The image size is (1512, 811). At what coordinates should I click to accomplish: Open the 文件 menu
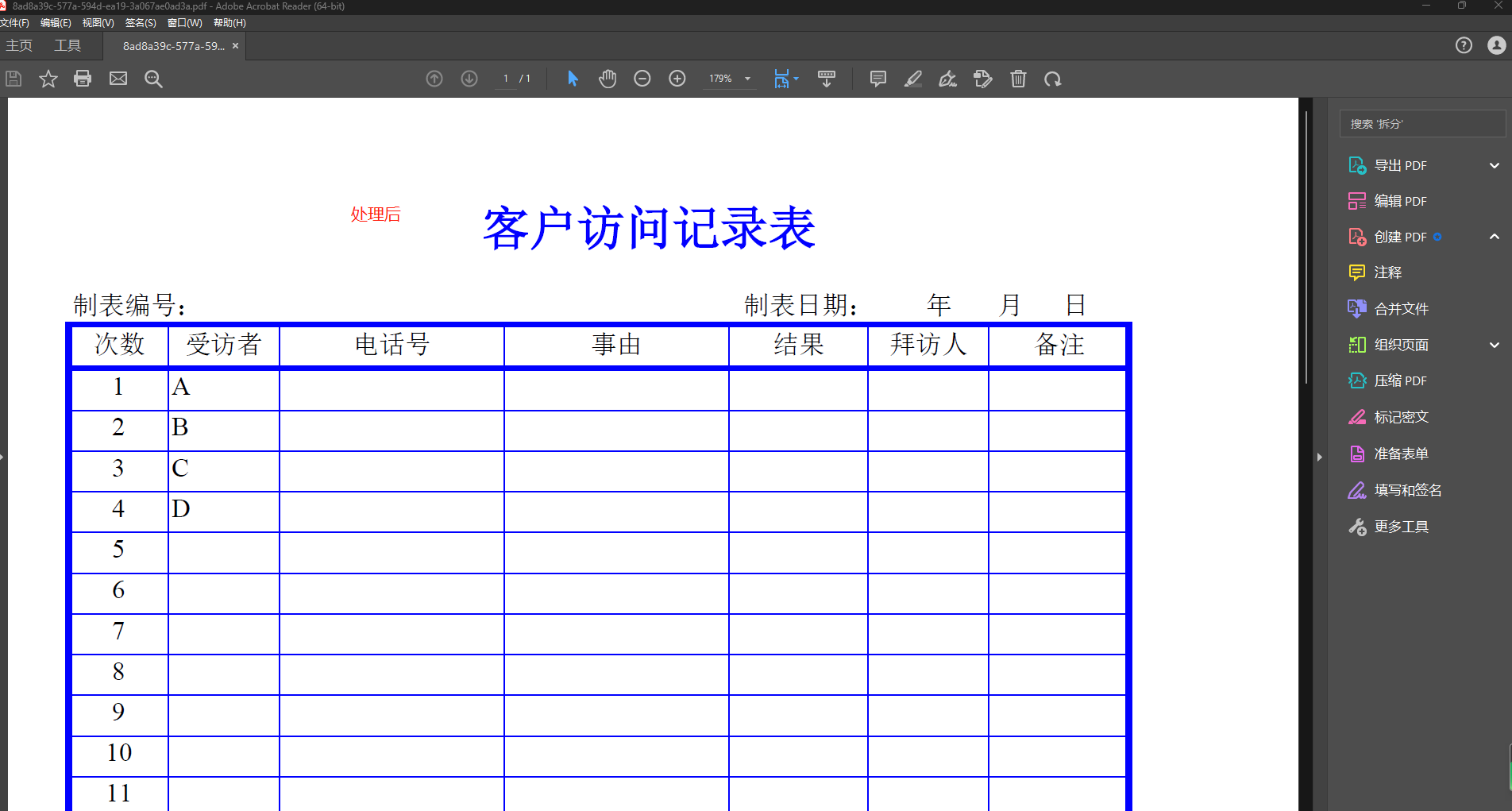point(14,22)
